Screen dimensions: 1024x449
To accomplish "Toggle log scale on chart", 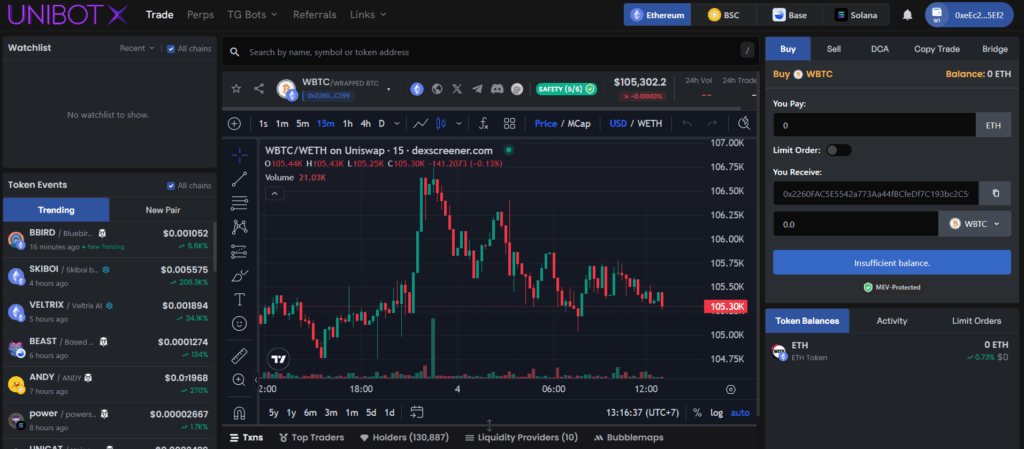I will tap(716, 412).
